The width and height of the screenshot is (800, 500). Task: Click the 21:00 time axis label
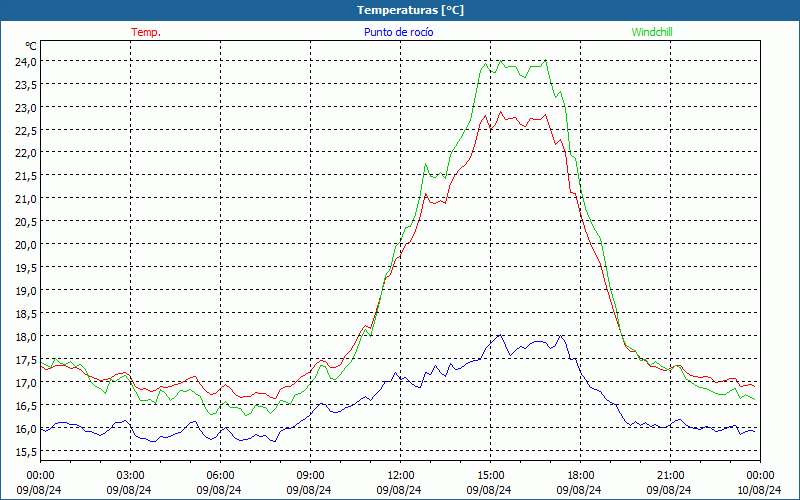pyautogui.click(x=670, y=475)
